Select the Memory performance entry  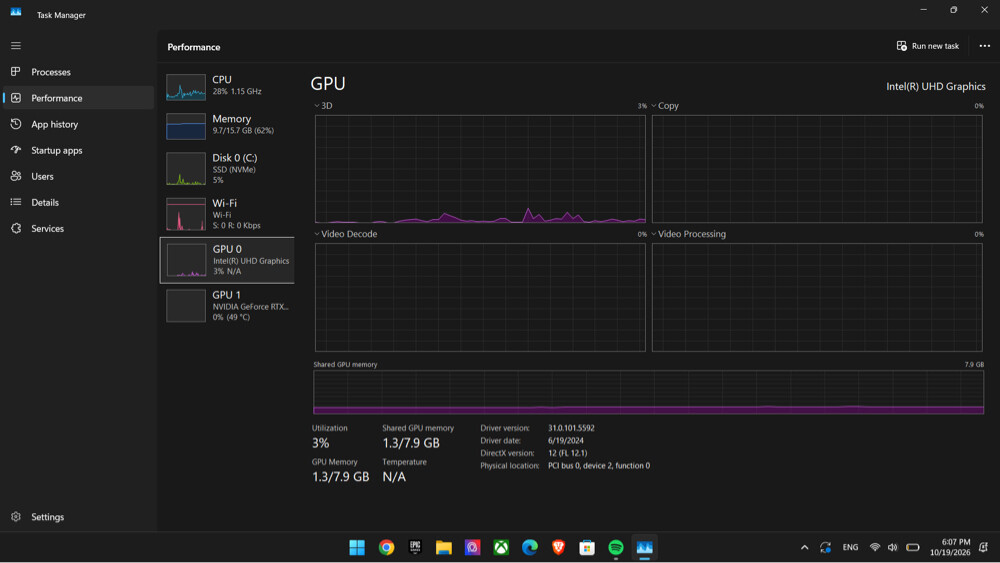227,126
